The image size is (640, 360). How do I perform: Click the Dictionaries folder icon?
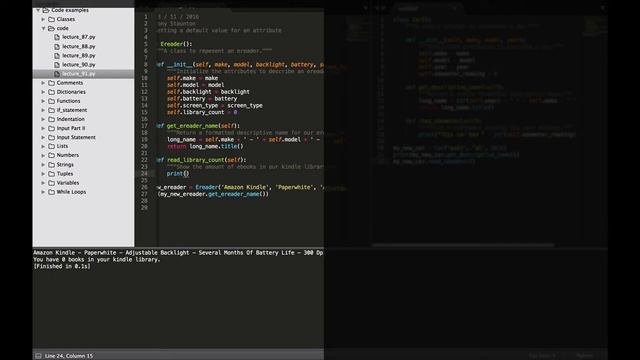pos(51,92)
